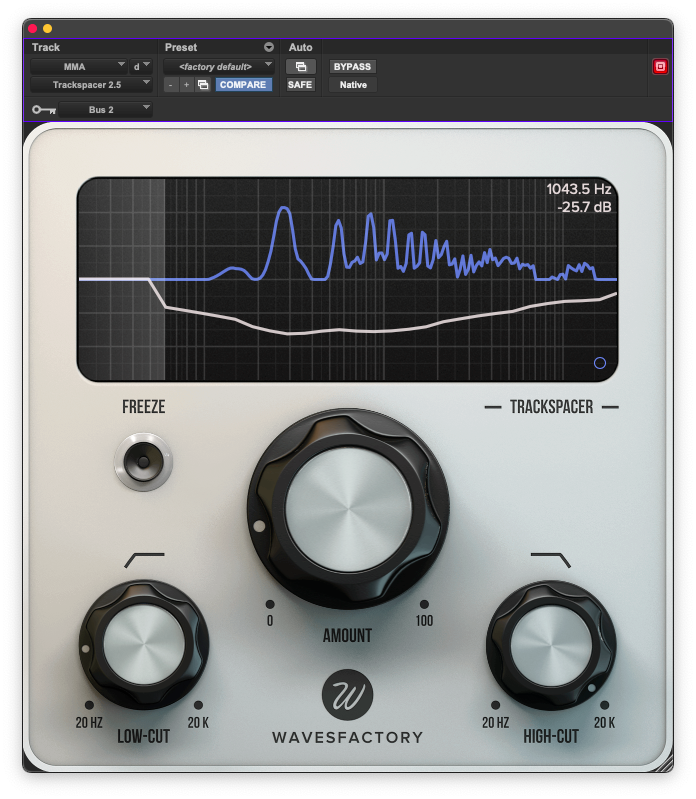Click the 1043.5 Hz frequency readout
This screenshot has height=799, width=696.
pyautogui.click(x=579, y=189)
